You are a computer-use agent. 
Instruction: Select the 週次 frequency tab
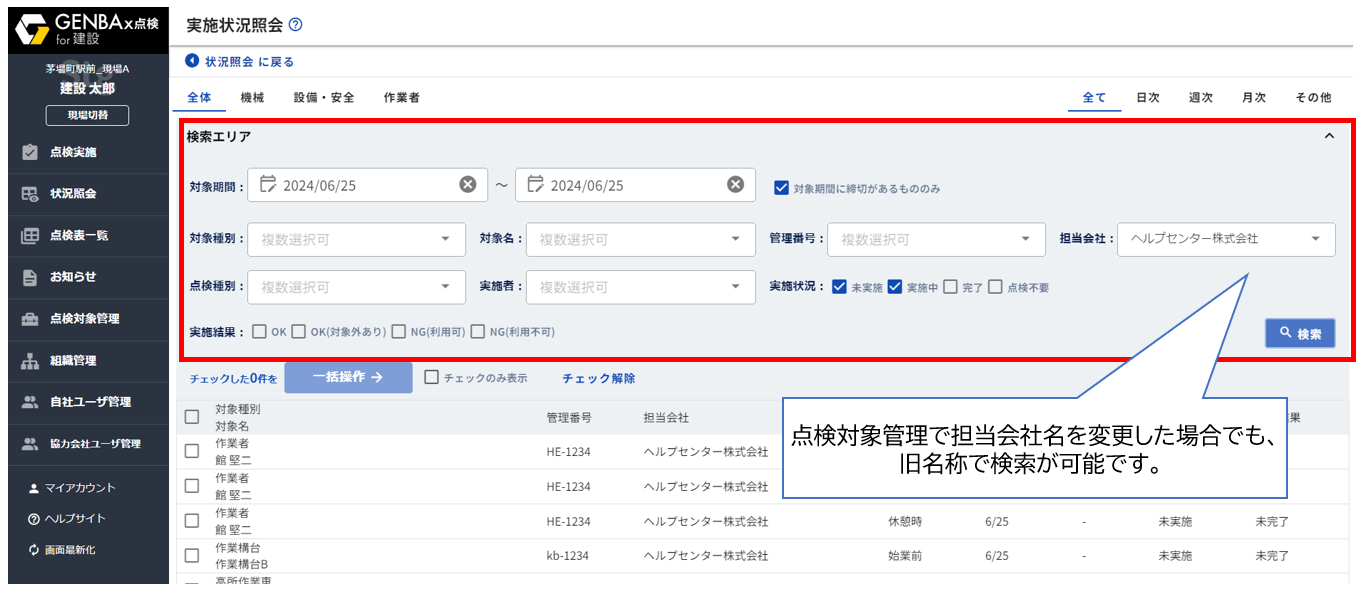(x=1200, y=98)
